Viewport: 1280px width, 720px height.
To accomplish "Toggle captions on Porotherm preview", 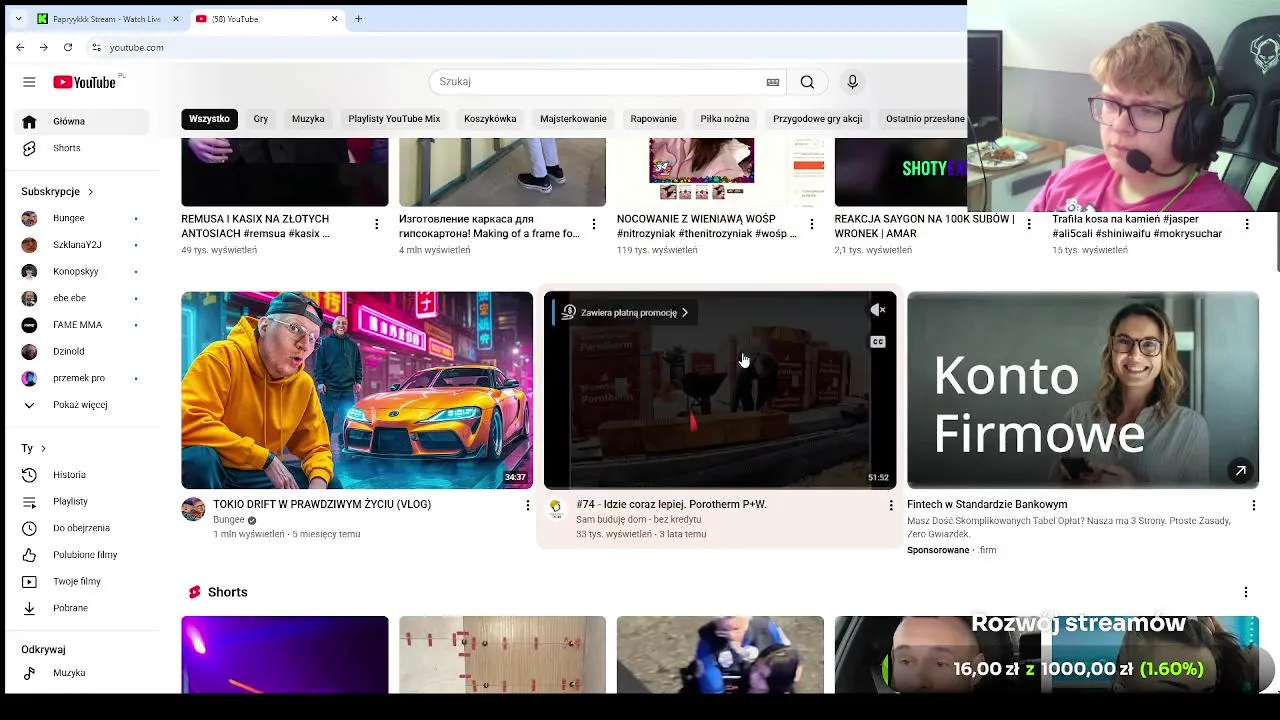I will click(x=878, y=342).
